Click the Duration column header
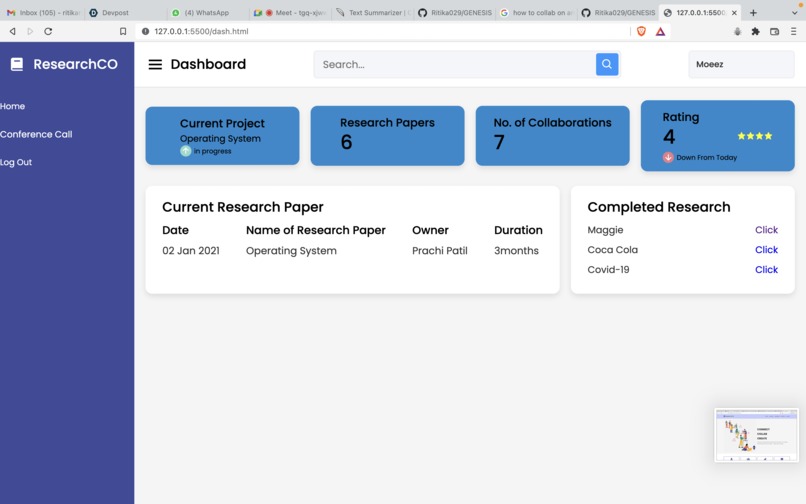The height and width of the screenshot is (504, 806). (518, 230)
